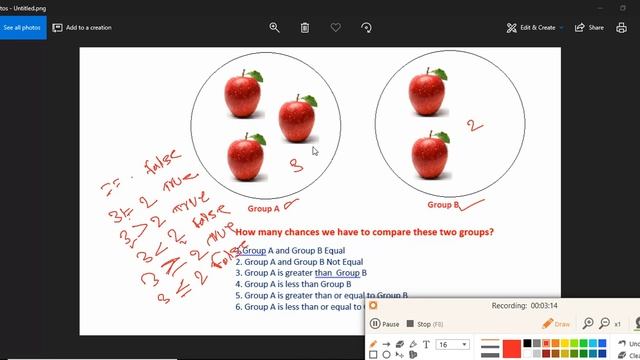Click the x1 zoom level label
The width and height of the screenshot is (640, 360).
618,324
